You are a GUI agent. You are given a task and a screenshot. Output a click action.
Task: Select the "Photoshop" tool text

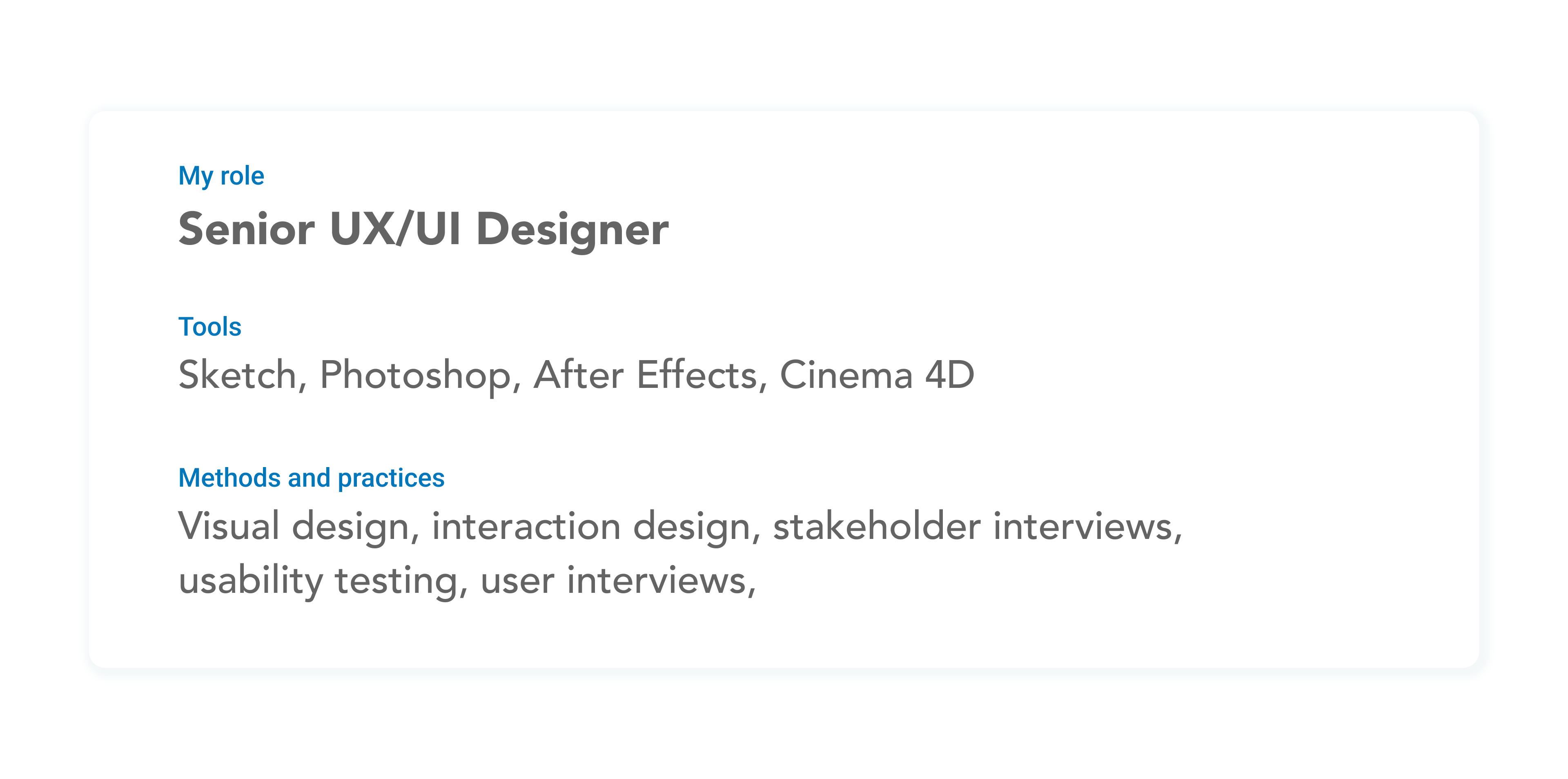coord(416,376)
